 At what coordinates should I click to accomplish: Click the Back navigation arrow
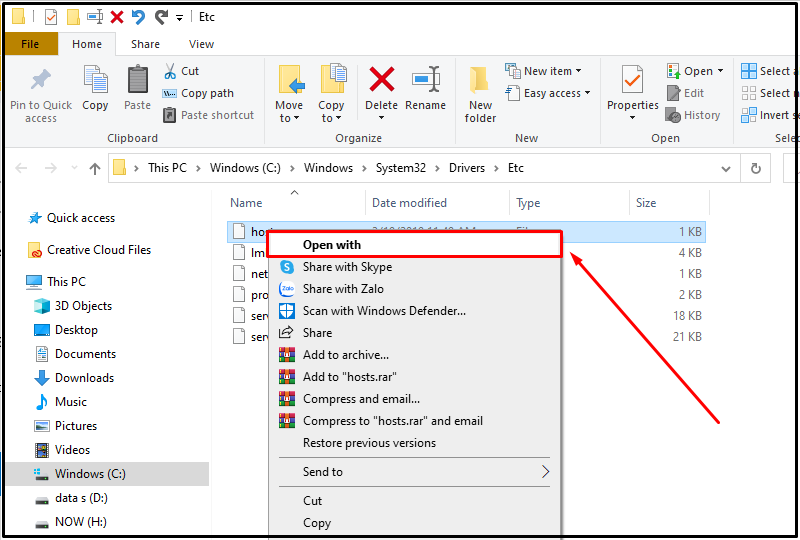click(21, 168)
